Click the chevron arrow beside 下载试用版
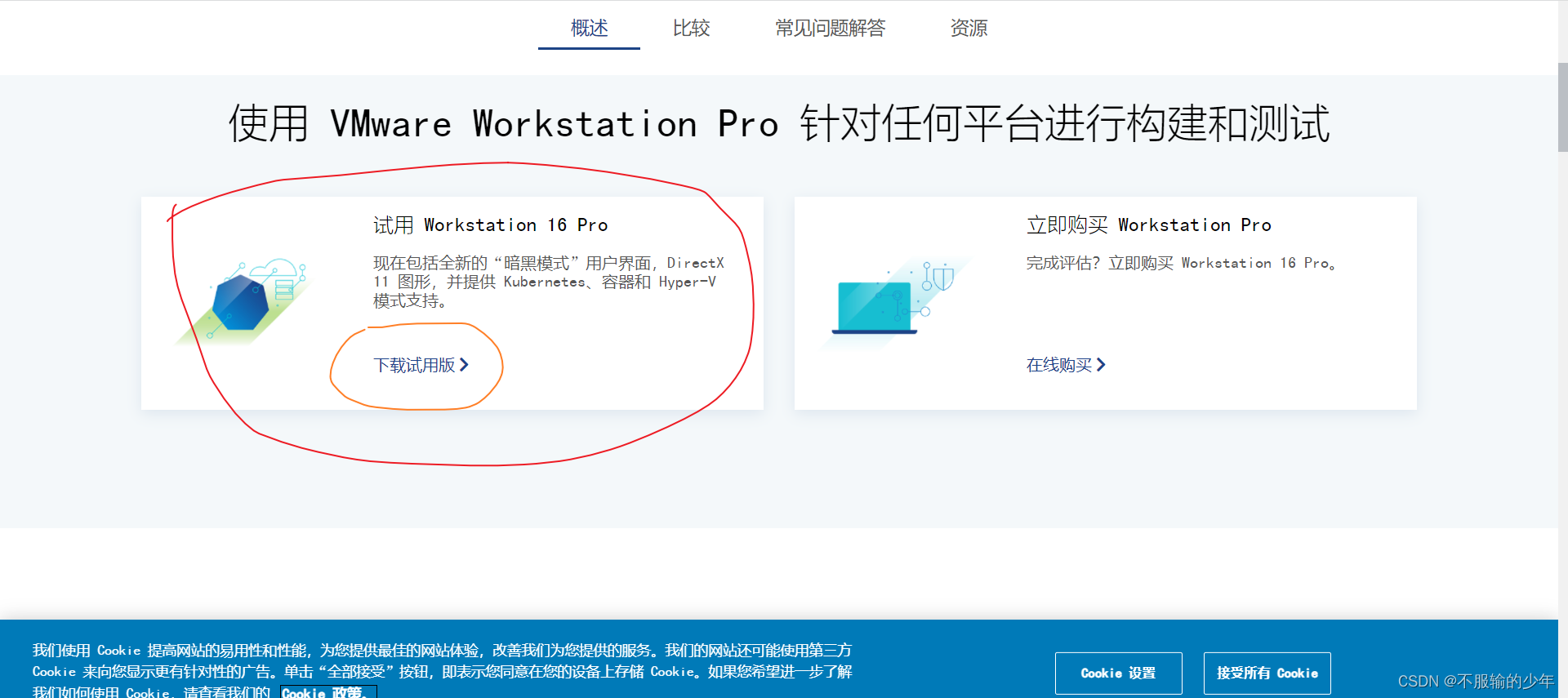Screen dimensions: 1568x698 click(x=464, y=365)
